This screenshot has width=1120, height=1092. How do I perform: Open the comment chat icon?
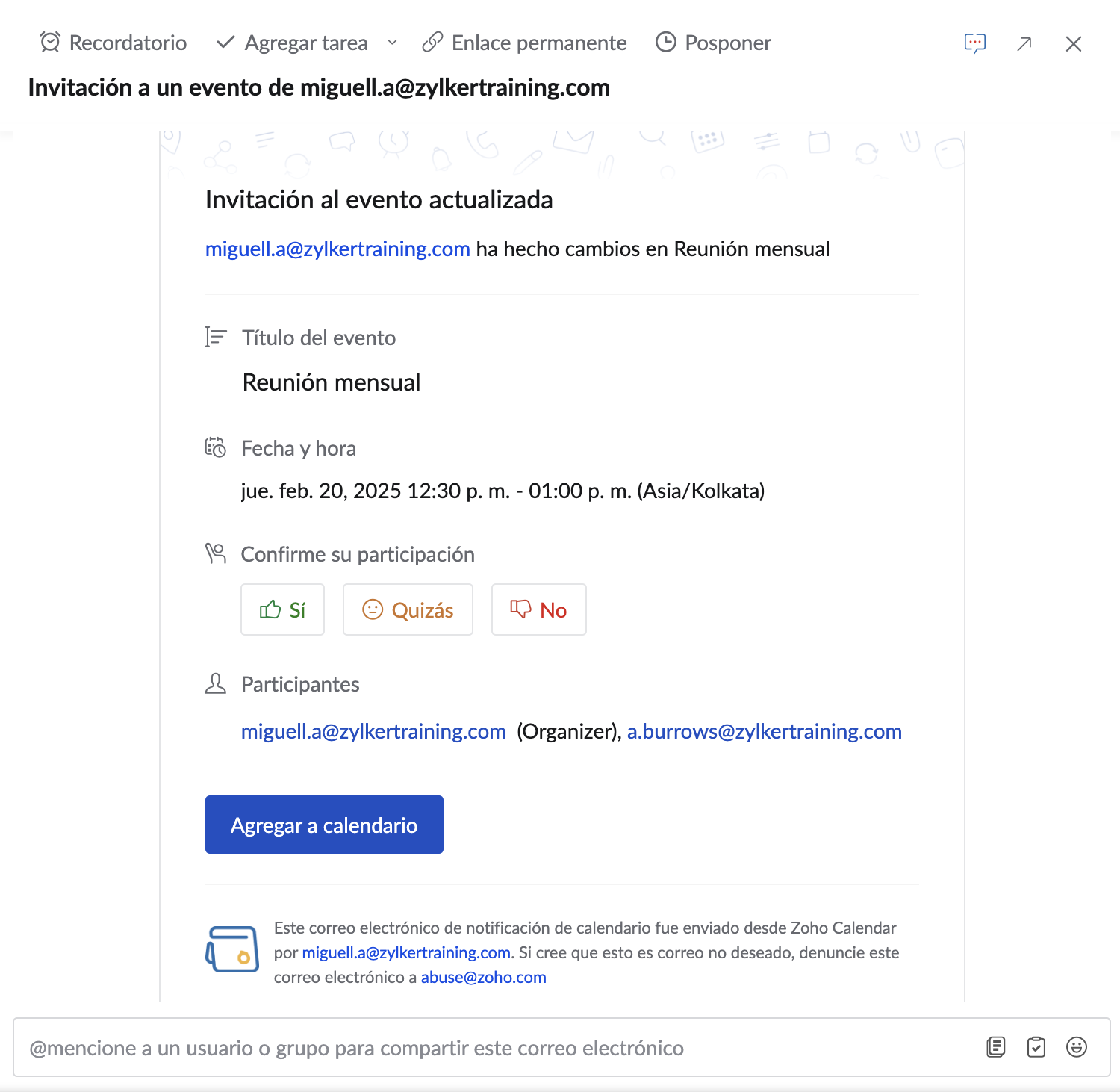coord(975,43)
